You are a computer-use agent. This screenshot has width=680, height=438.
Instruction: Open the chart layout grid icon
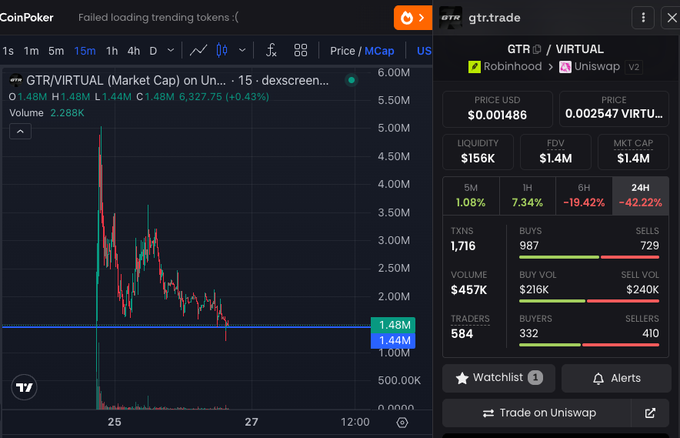[301, 51]
